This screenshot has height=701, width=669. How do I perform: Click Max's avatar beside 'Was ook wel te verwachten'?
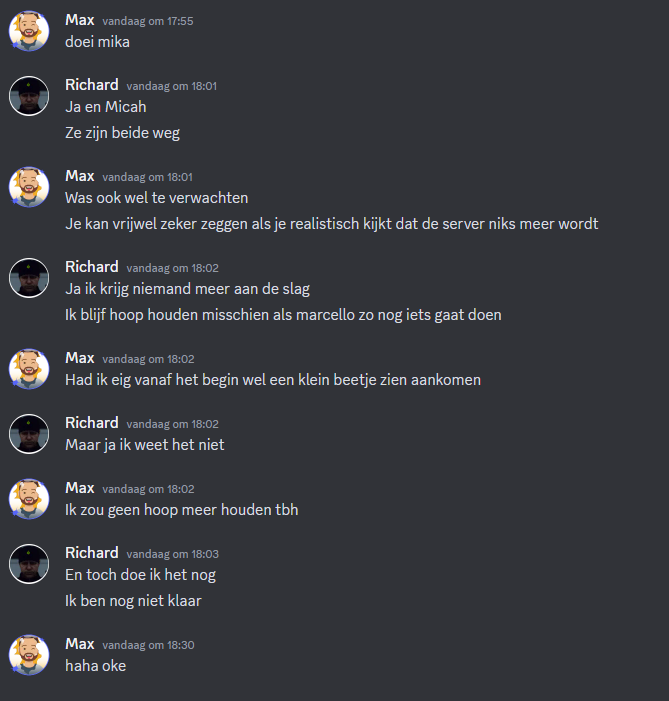click(29, 187)
